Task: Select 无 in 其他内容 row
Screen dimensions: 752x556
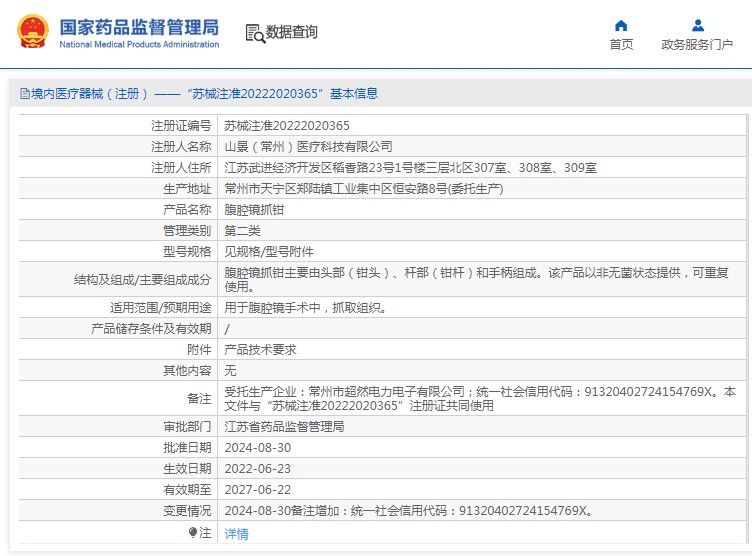Action: (x=230, y=371)
